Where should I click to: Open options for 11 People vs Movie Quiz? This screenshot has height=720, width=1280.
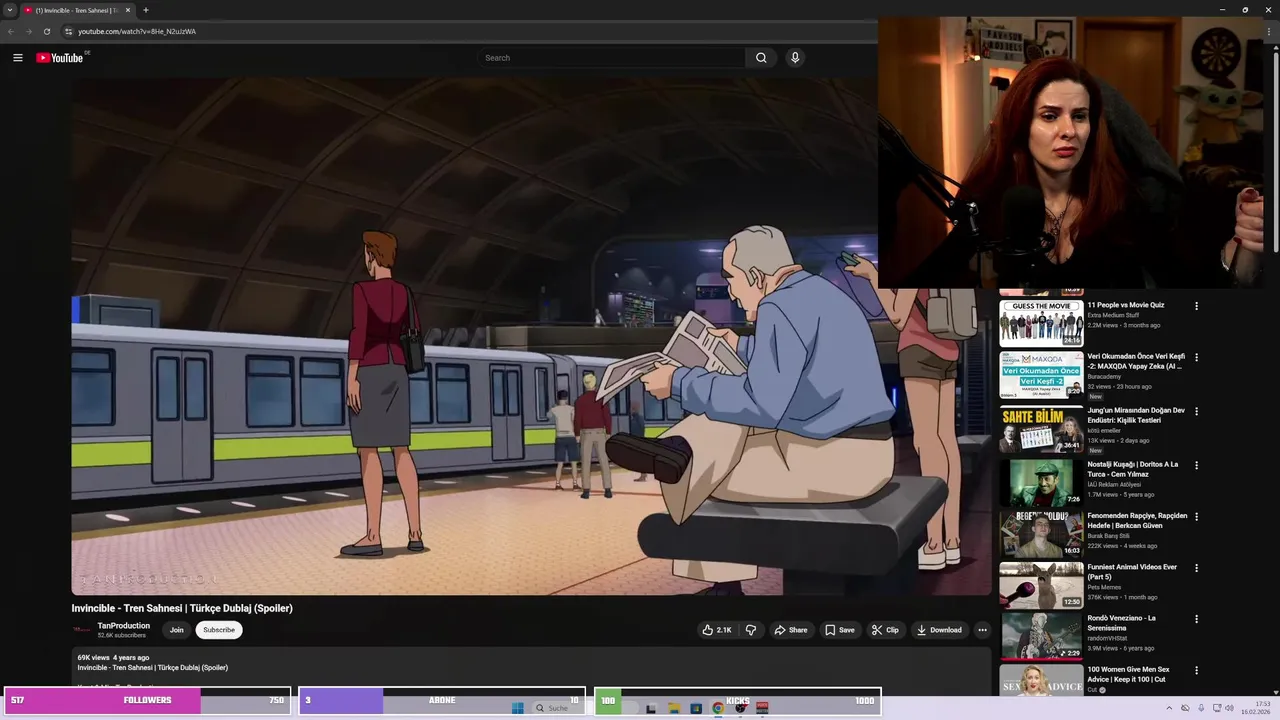click(x=1196, y=306)
